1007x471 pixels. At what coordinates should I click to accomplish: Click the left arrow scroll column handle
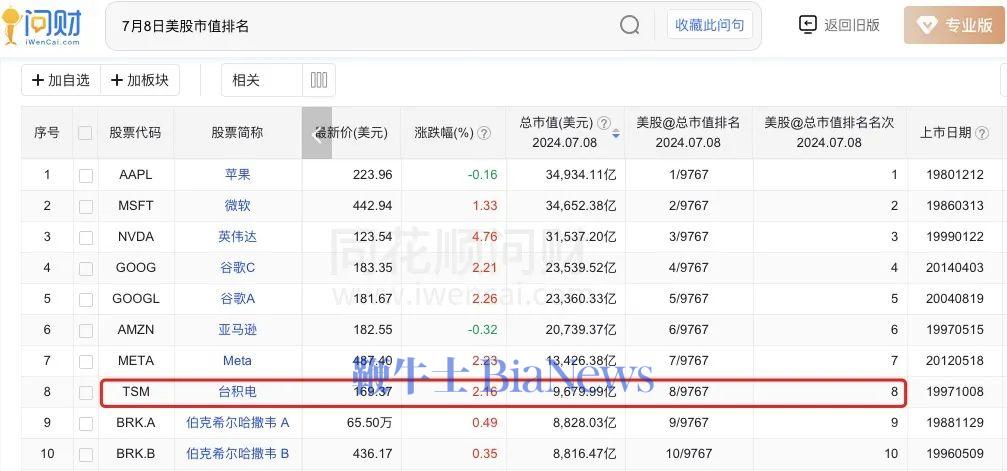pyautogui.click(x=317, y=133)
